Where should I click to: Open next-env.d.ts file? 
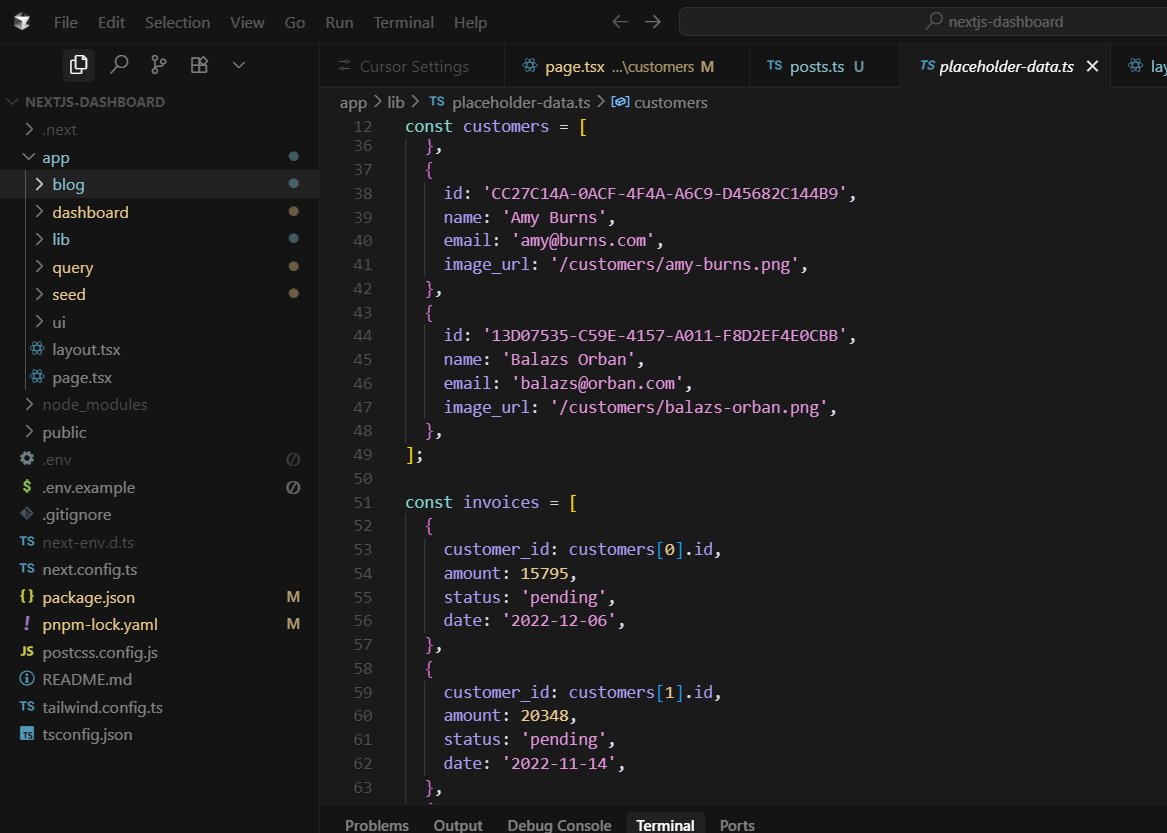coord(159,542)
